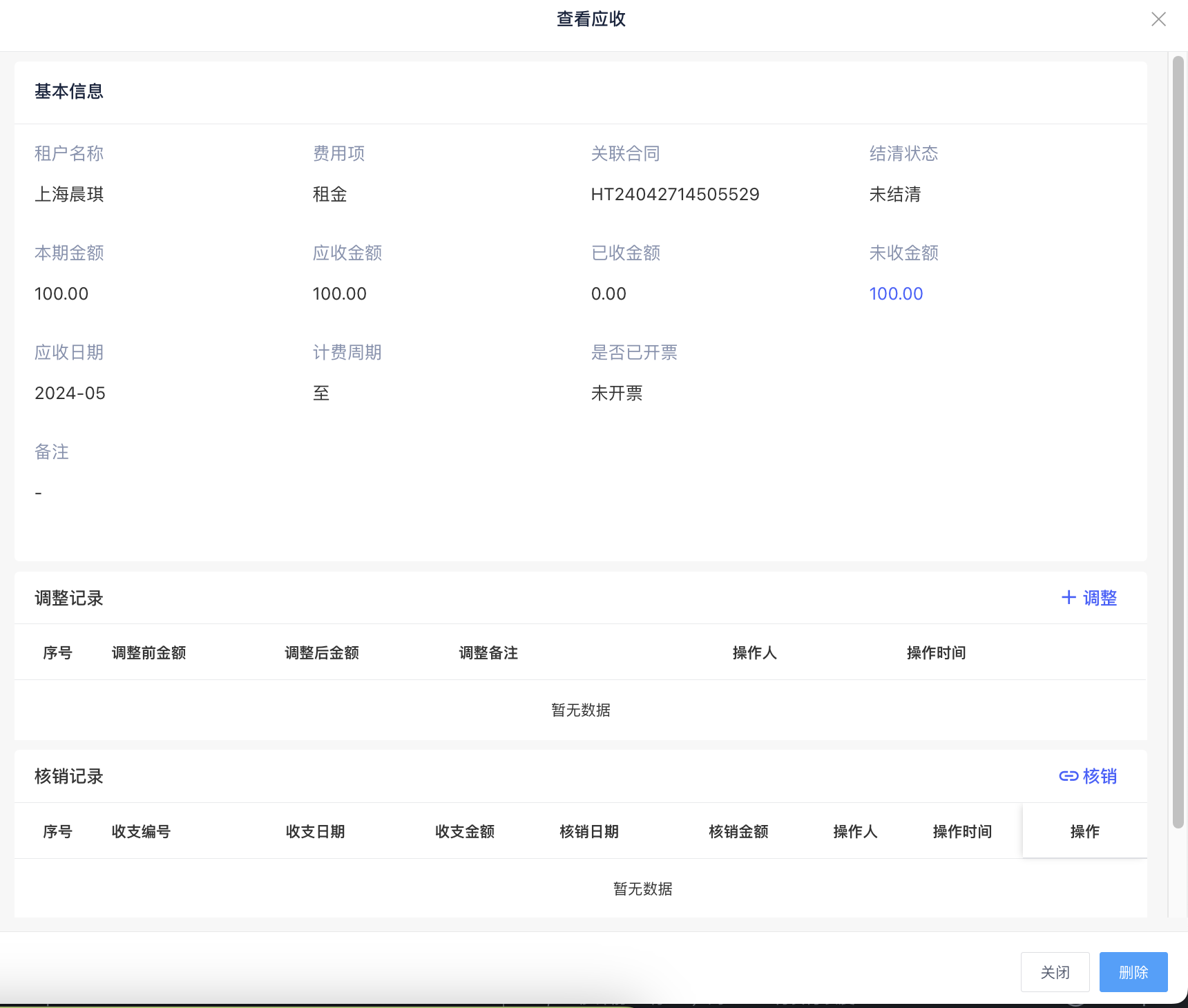Click the fixed 操作 column header

coord(1084,831)
